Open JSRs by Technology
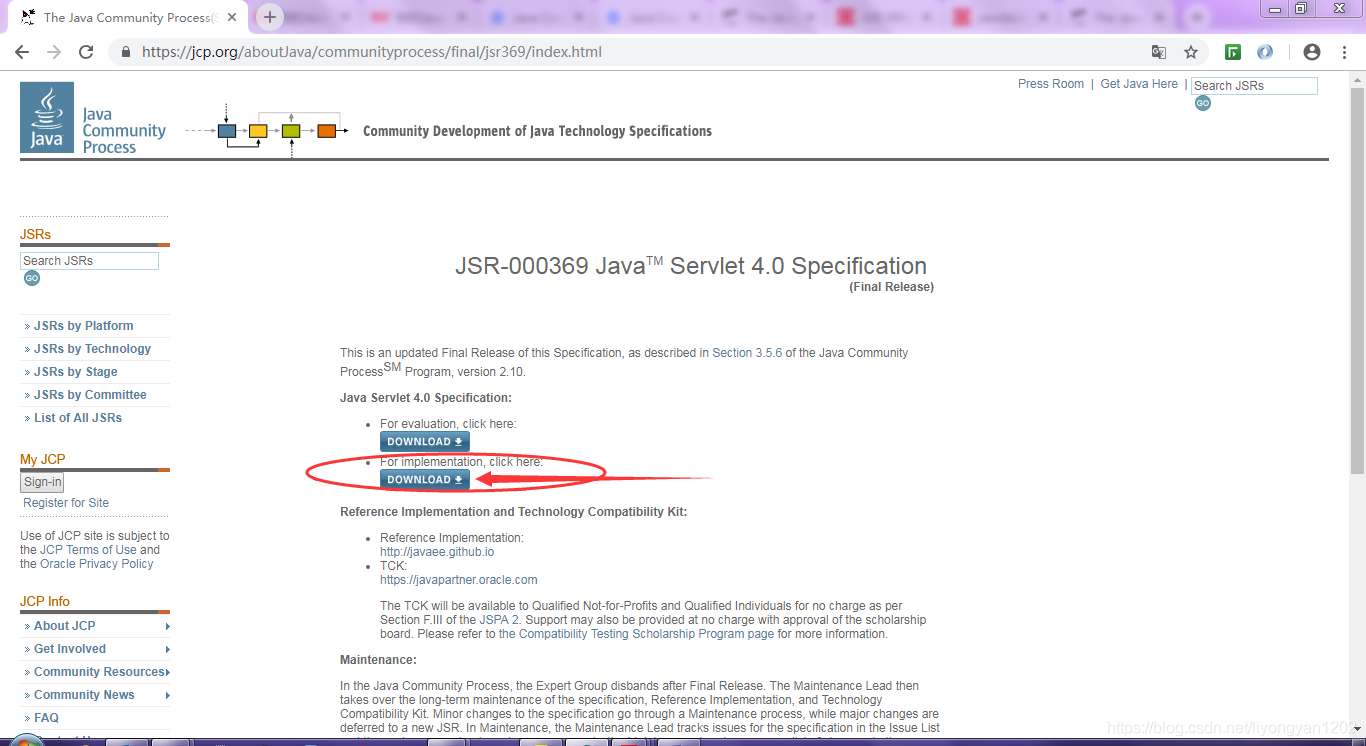The image size is (1366, 746). pos(93,349)
